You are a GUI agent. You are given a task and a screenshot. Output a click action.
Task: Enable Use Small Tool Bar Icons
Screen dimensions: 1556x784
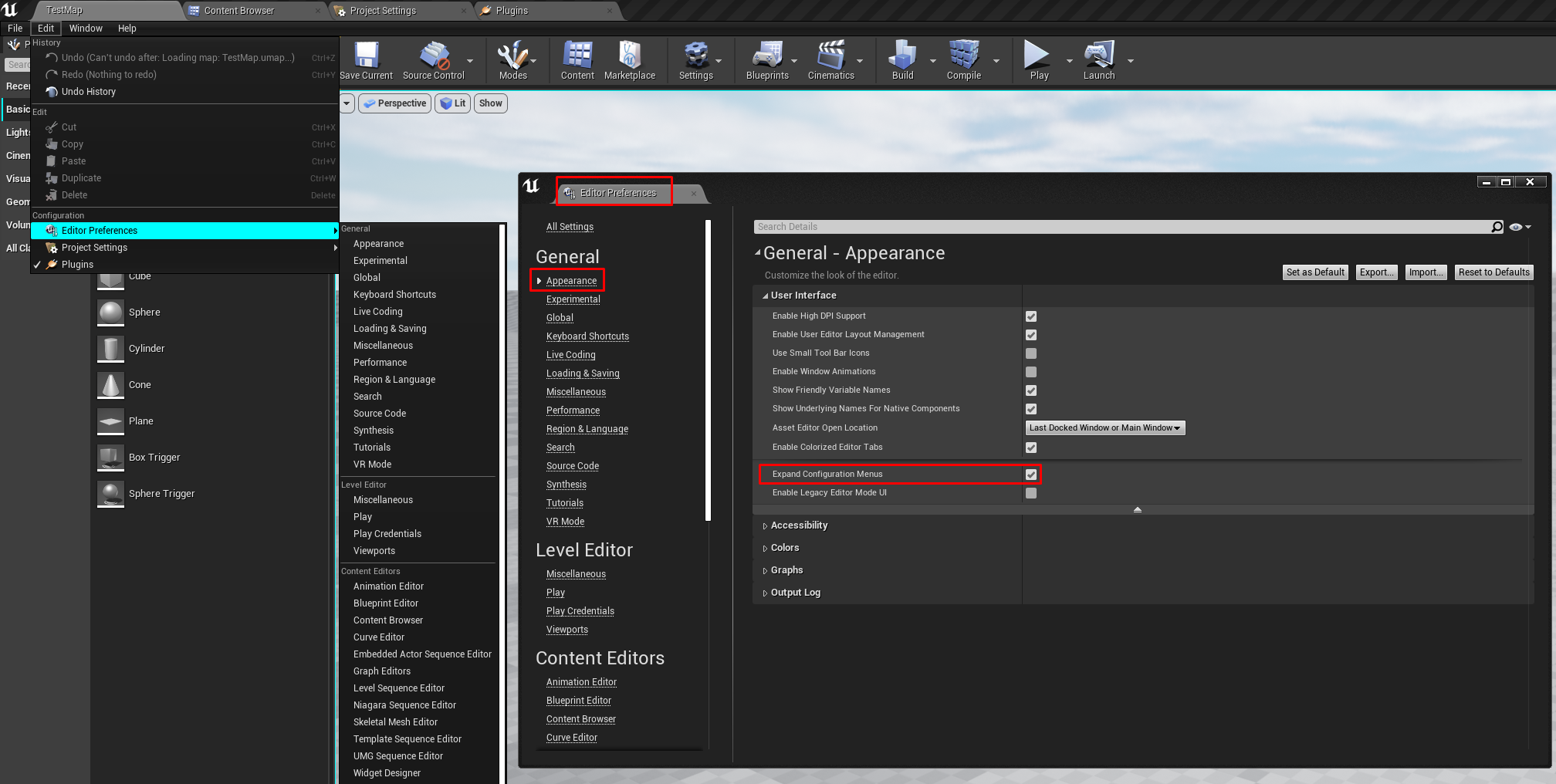[x=1031, y=353]
